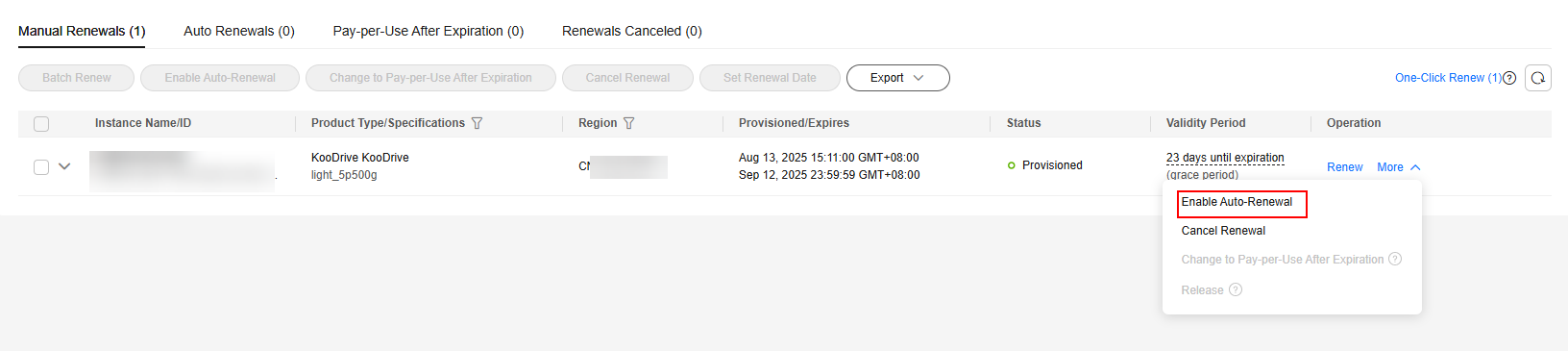Open the Export dropdown button

[898, 78]
